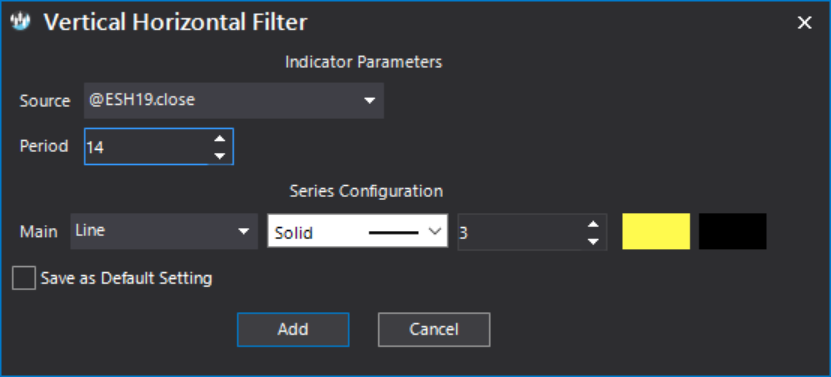Pick the yellow series color swatch
This screenshot has height=377, width=831.
656,231
